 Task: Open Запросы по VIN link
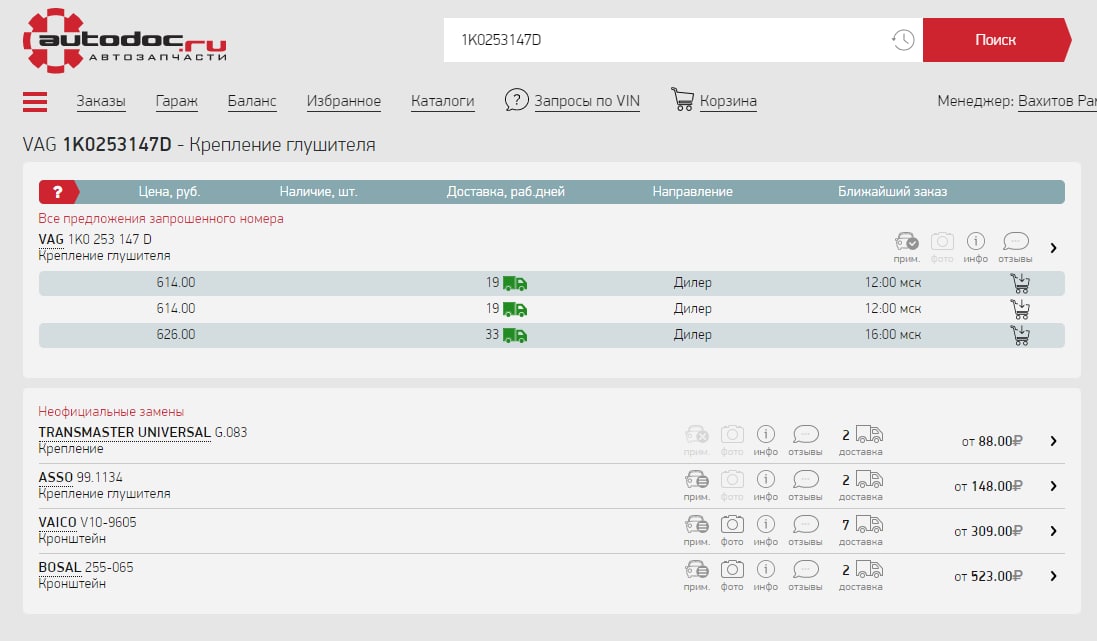click(587, 101)
